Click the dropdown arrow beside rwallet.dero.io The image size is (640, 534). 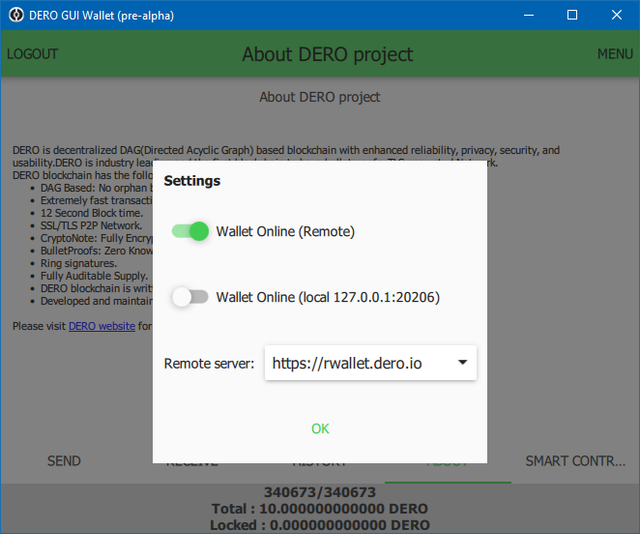(x=462, y=362)
